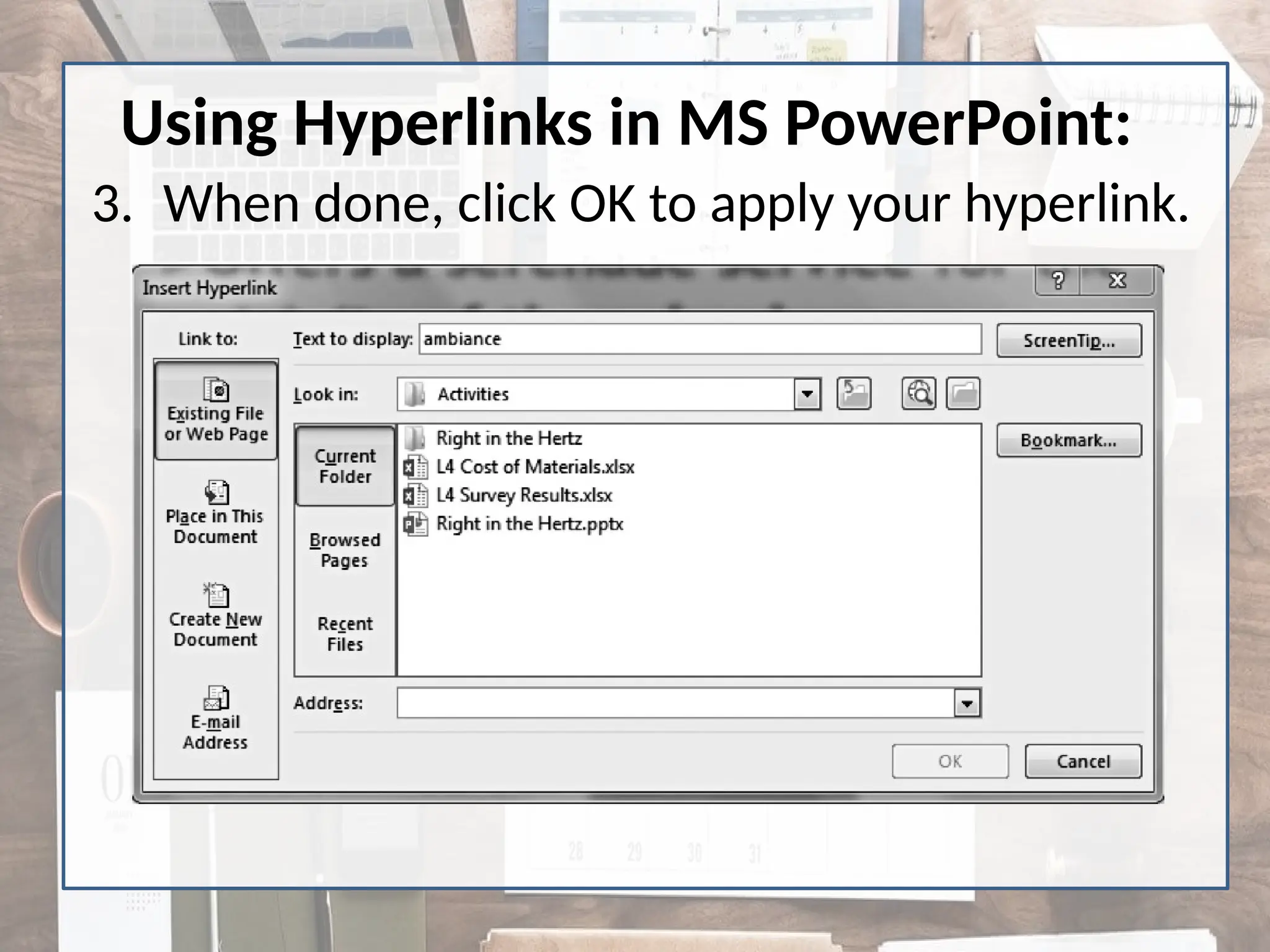
Task: Select Right in the Hertz.pptx file name
Action: 530,524
